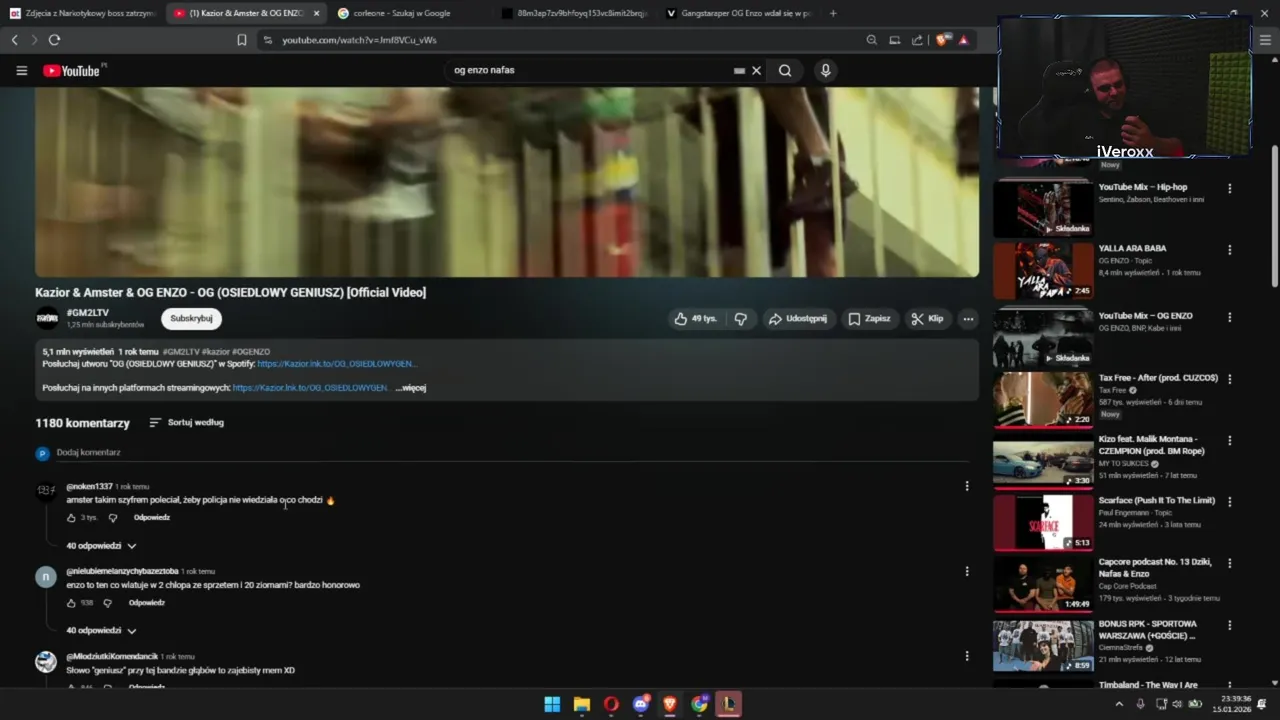Viewport: 1280px width, 720px height.
Task: Go to the YouTube home logo
Action: [72, 71]
